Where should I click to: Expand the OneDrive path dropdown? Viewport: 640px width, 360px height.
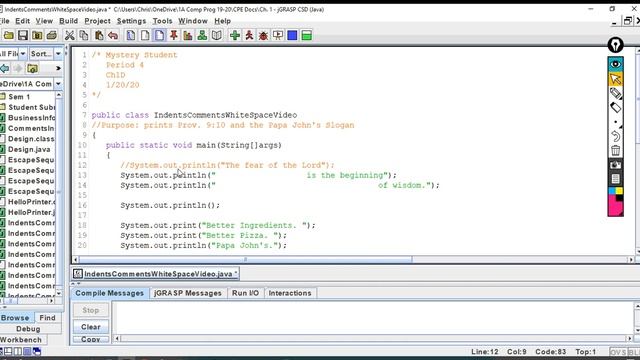coord(58,84)
